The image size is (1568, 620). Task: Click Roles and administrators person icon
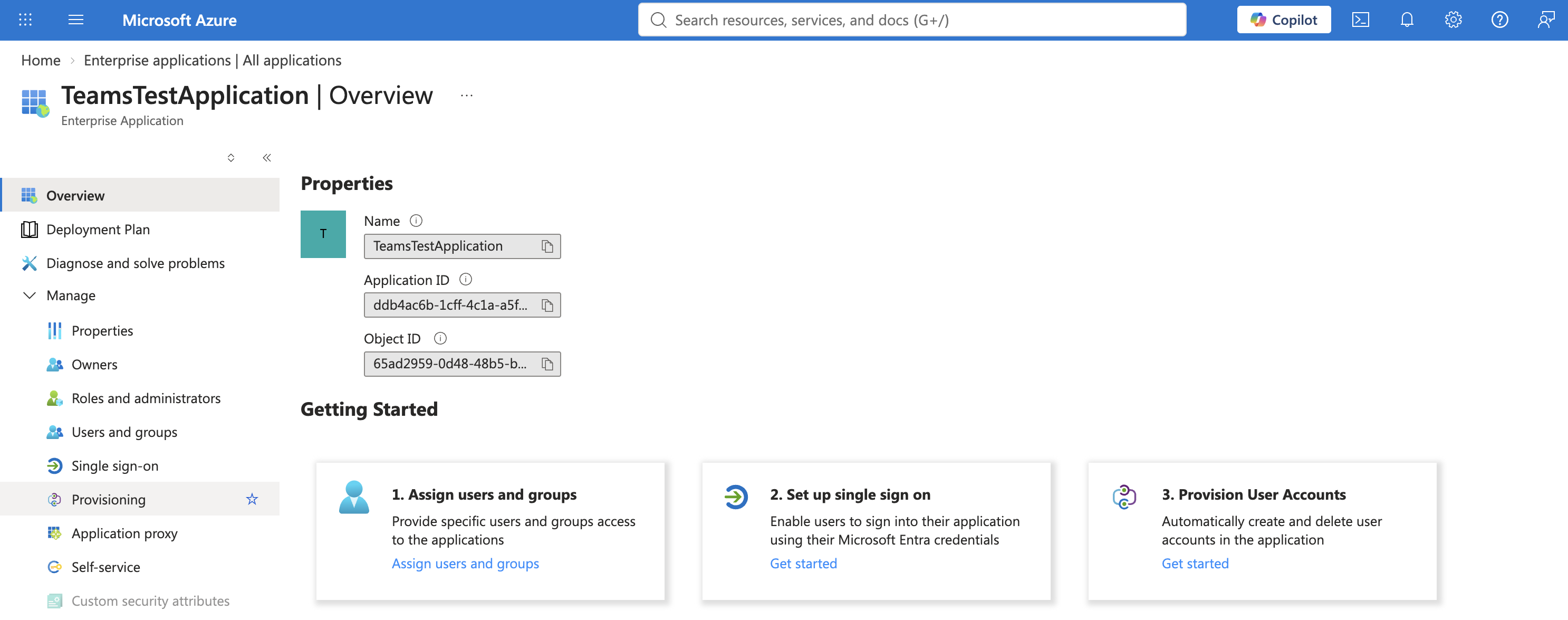click(x=54, y=398)
